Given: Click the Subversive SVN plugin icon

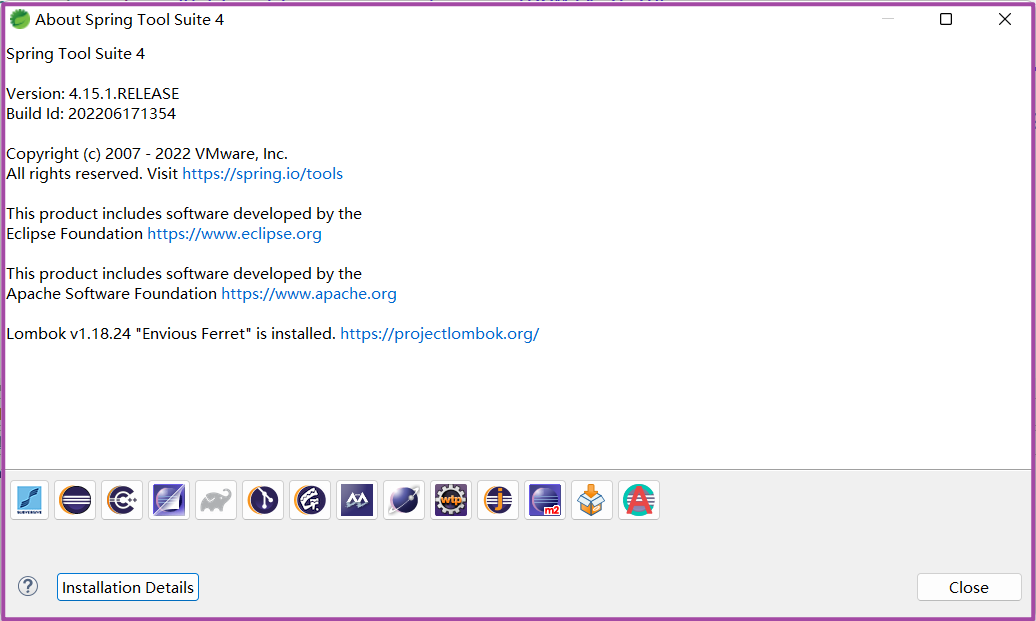Looking at the screenshot, I should (x=29, y=500).
